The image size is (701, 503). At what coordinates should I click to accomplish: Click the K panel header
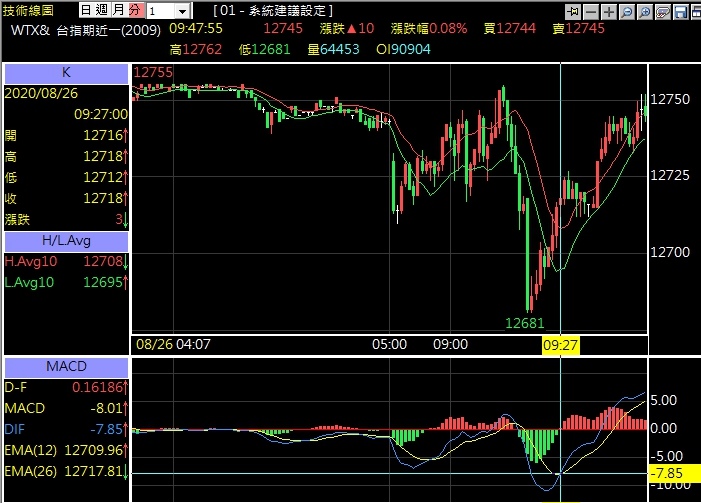point(66,73)
